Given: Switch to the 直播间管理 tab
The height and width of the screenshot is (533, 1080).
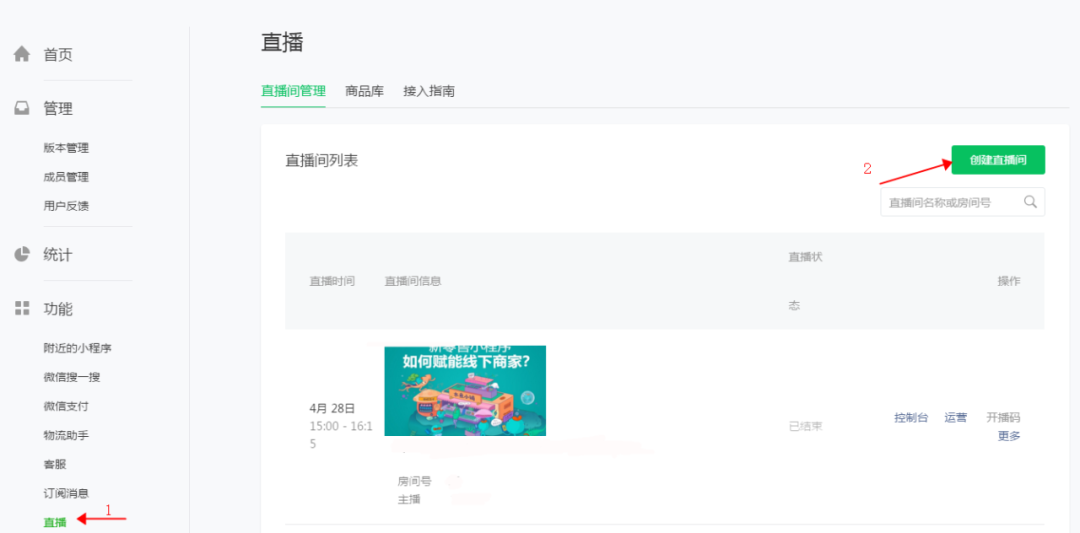Looking at the screenshot, I should [293, 91].
